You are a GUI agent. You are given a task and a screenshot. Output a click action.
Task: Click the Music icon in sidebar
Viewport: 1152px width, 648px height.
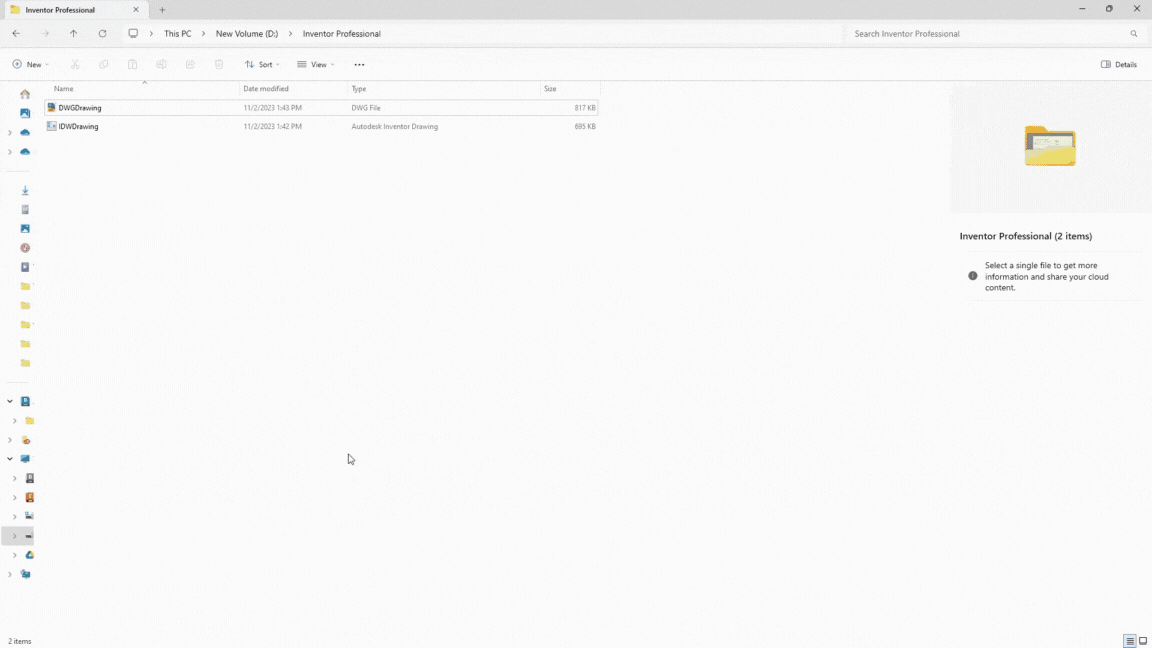point(25,248)
